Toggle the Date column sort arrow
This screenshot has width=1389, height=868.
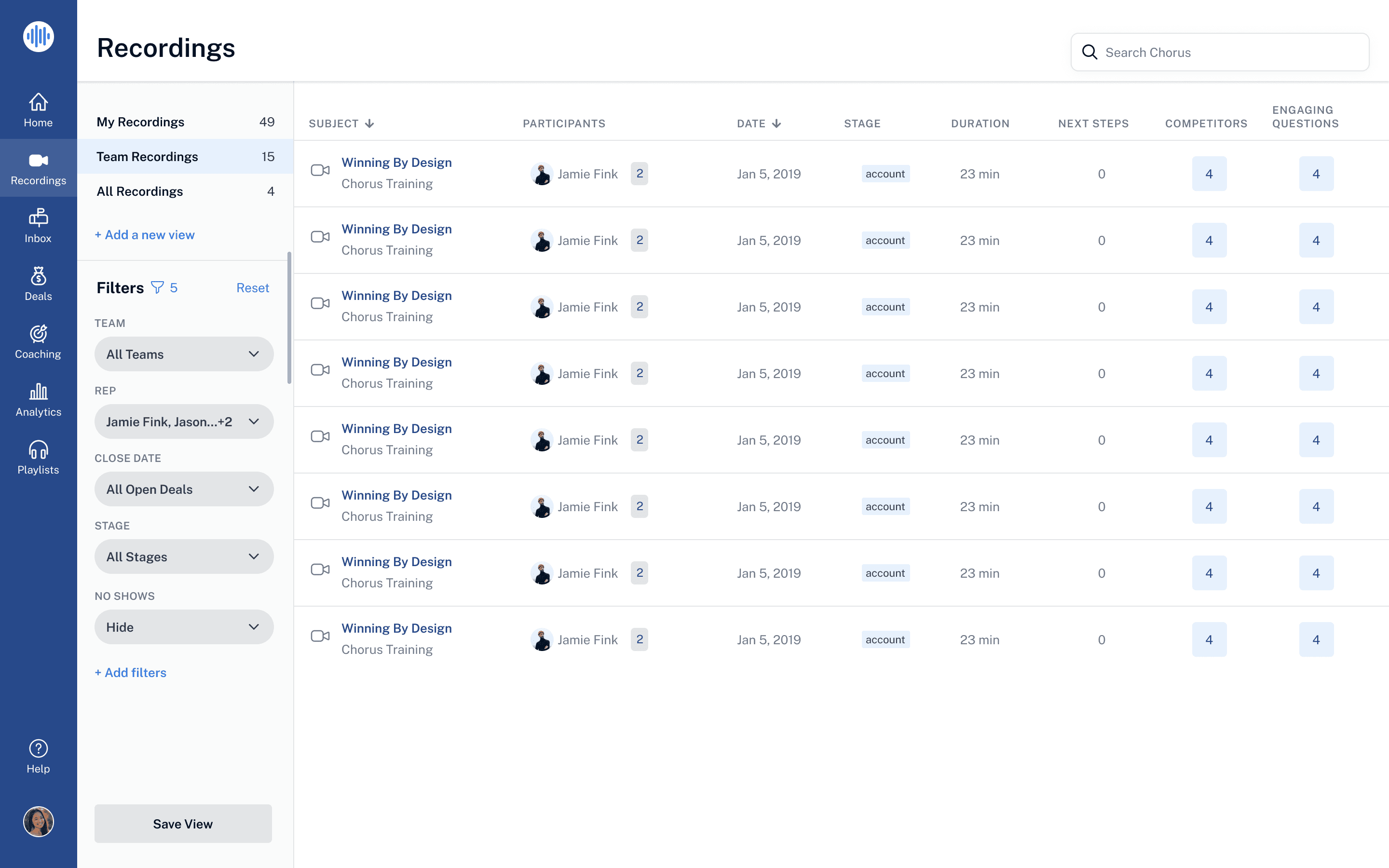click(x=776, y=123)
